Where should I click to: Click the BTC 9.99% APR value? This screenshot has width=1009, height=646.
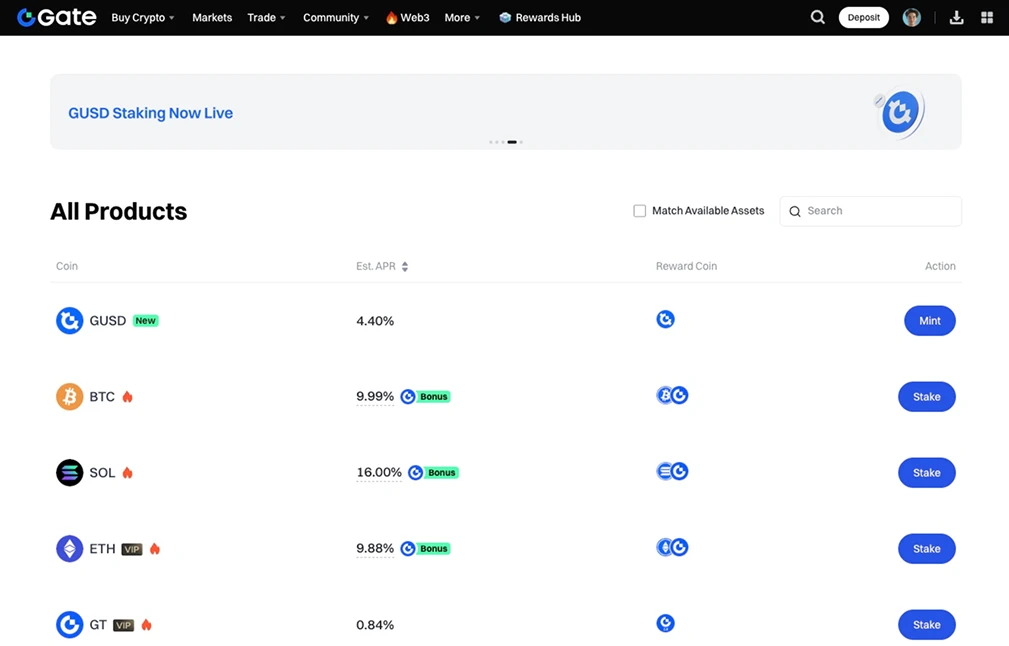[x=375, y=396]
